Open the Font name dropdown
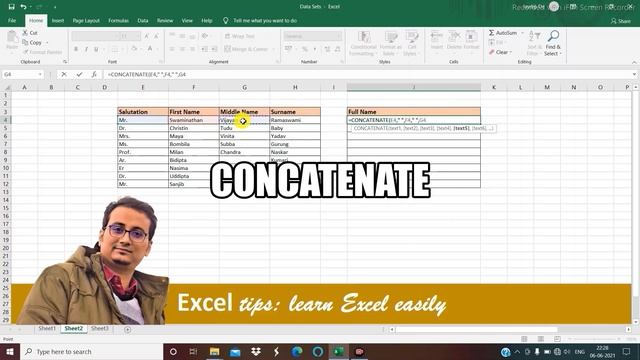 click(x=116, y=36)
